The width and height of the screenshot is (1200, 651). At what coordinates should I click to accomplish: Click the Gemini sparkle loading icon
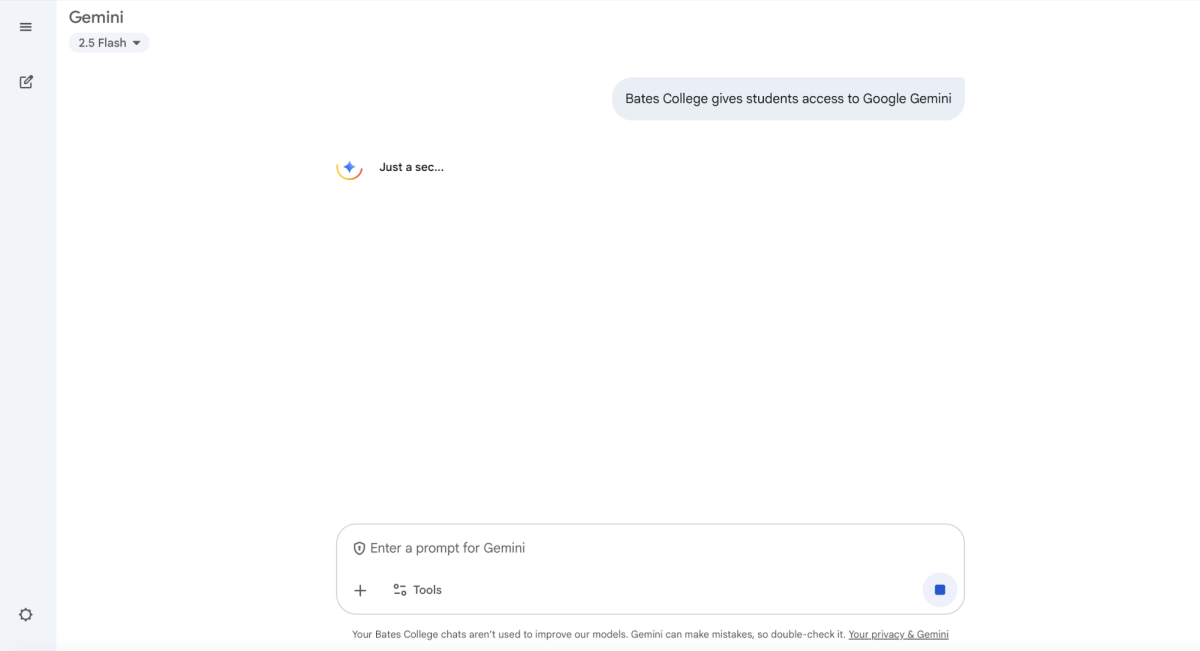[x=349, y=167]
